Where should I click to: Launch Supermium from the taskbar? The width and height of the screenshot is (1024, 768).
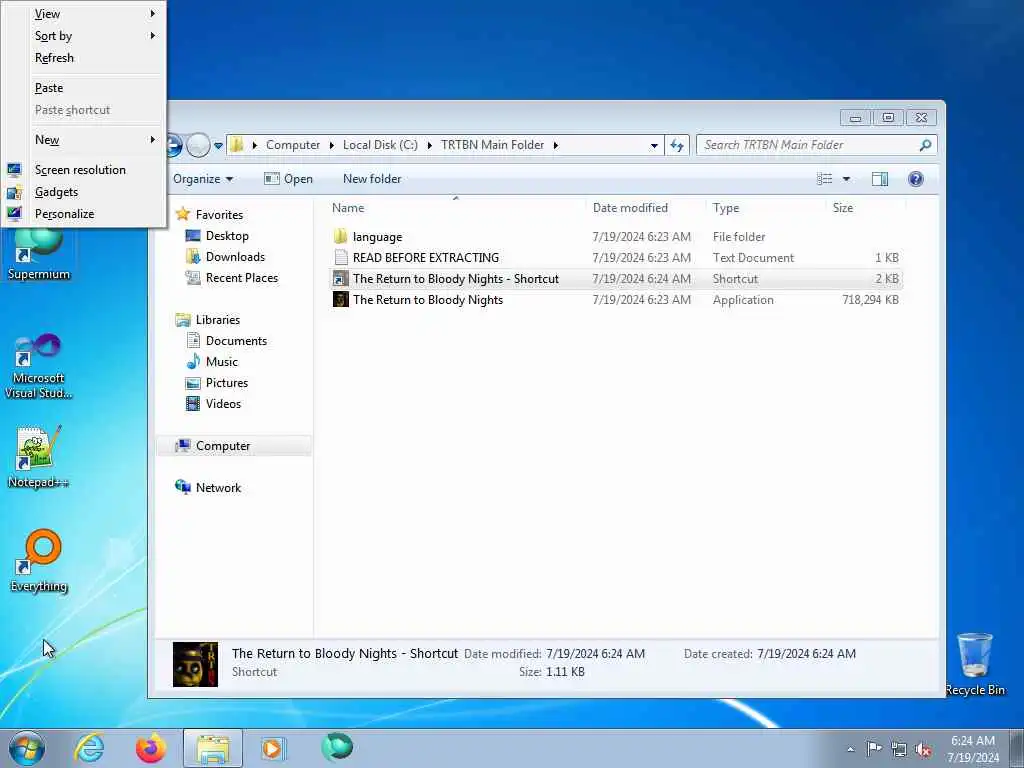click(337, 747)
